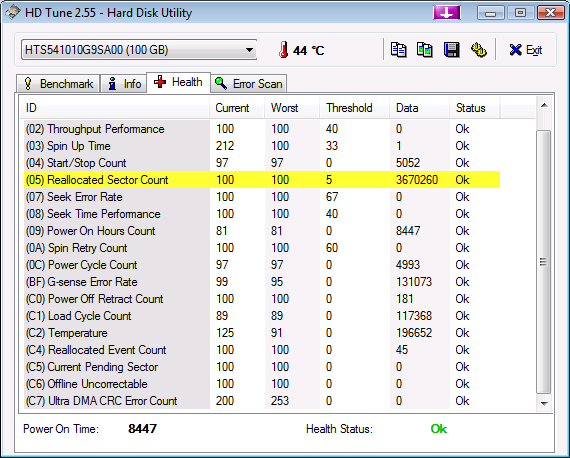
Task: Click the 44 °C temperature reading
Action: [x=309, y=51]
